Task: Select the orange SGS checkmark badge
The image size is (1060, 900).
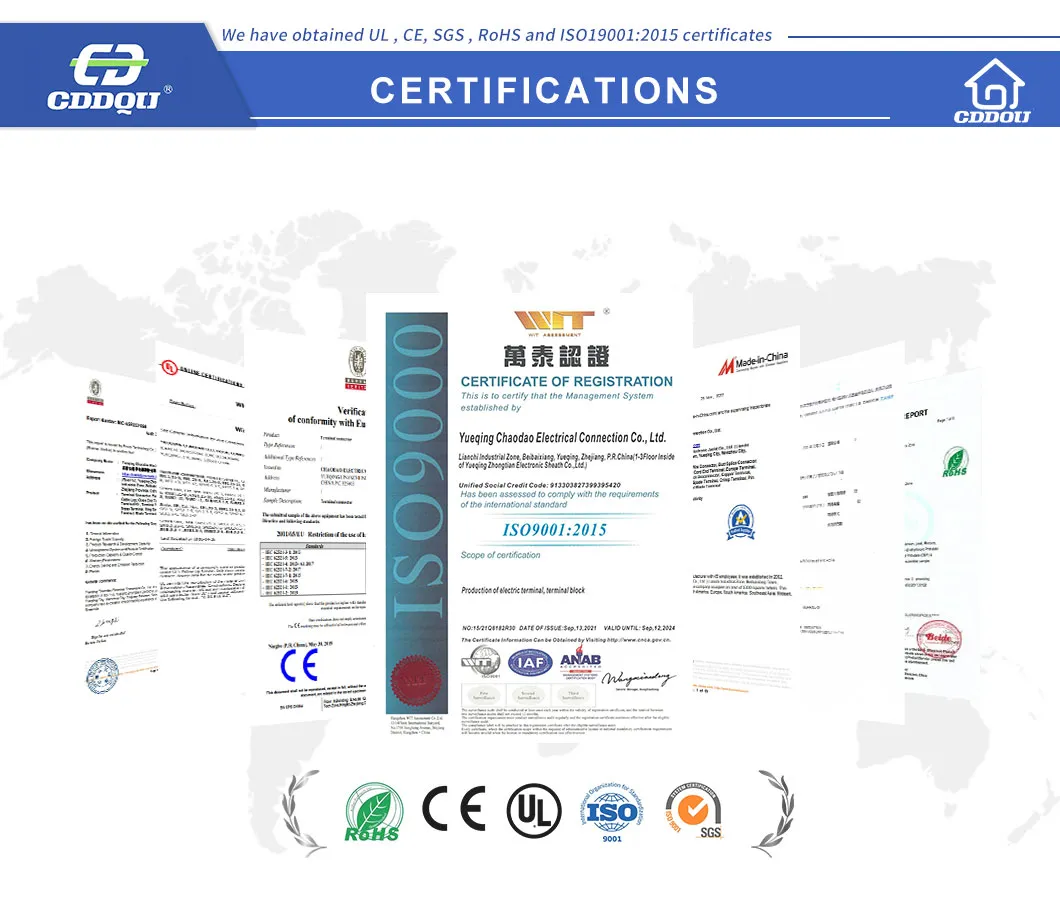Action: tap(694, 810)
